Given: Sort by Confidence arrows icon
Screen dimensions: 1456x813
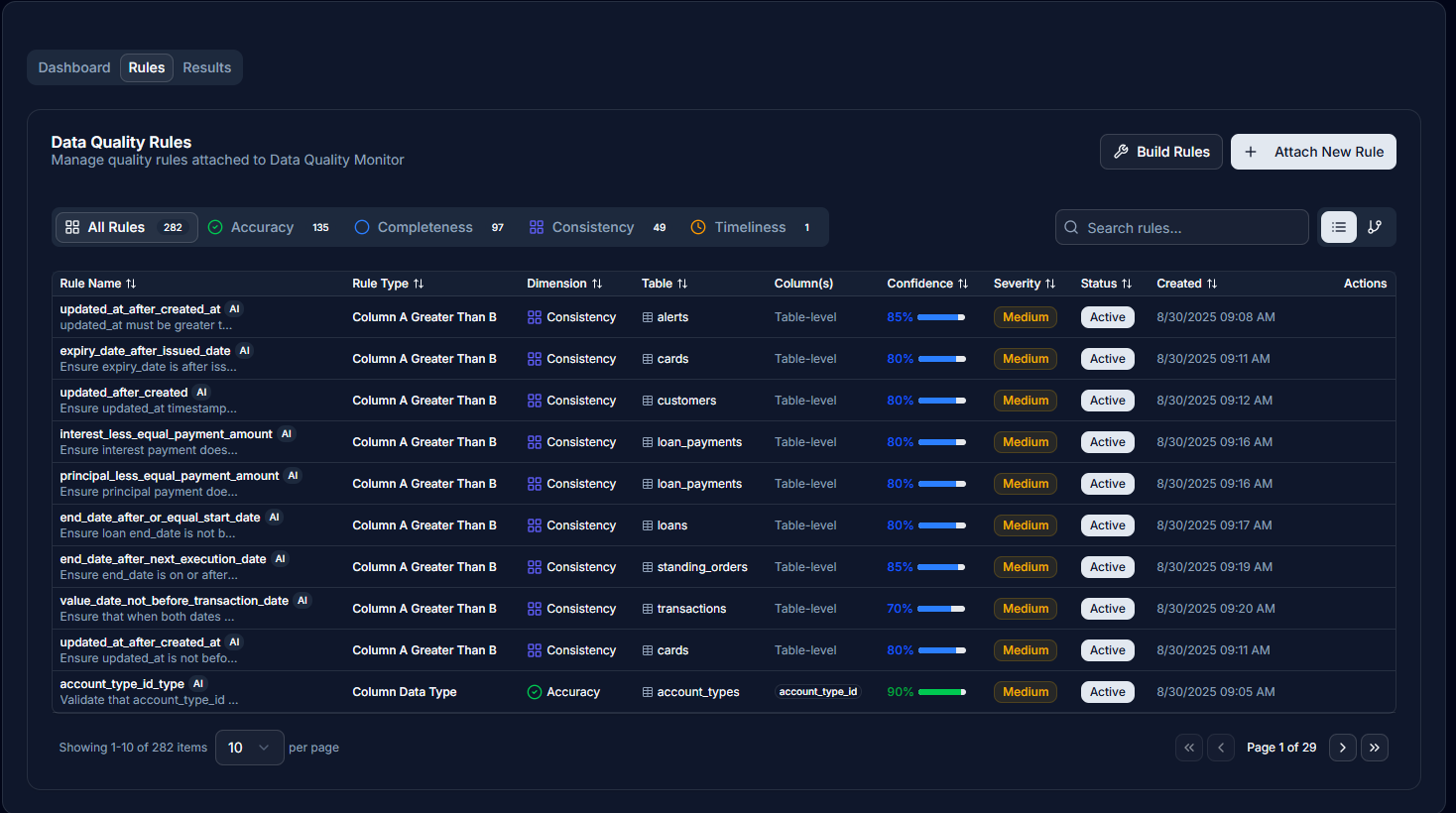Looking at the screenshot, I should (x=963, y=284).
